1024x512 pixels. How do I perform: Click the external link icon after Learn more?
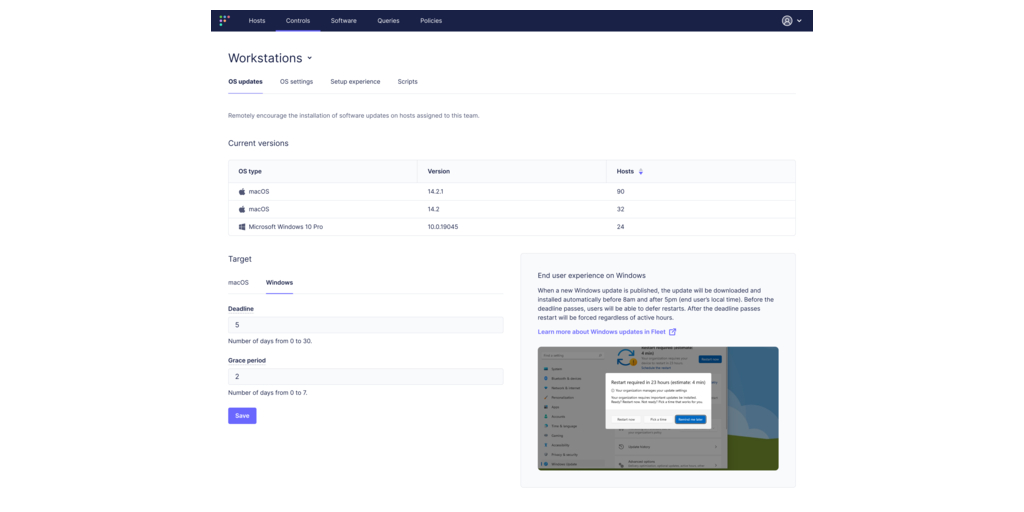[x=673, y=332]
